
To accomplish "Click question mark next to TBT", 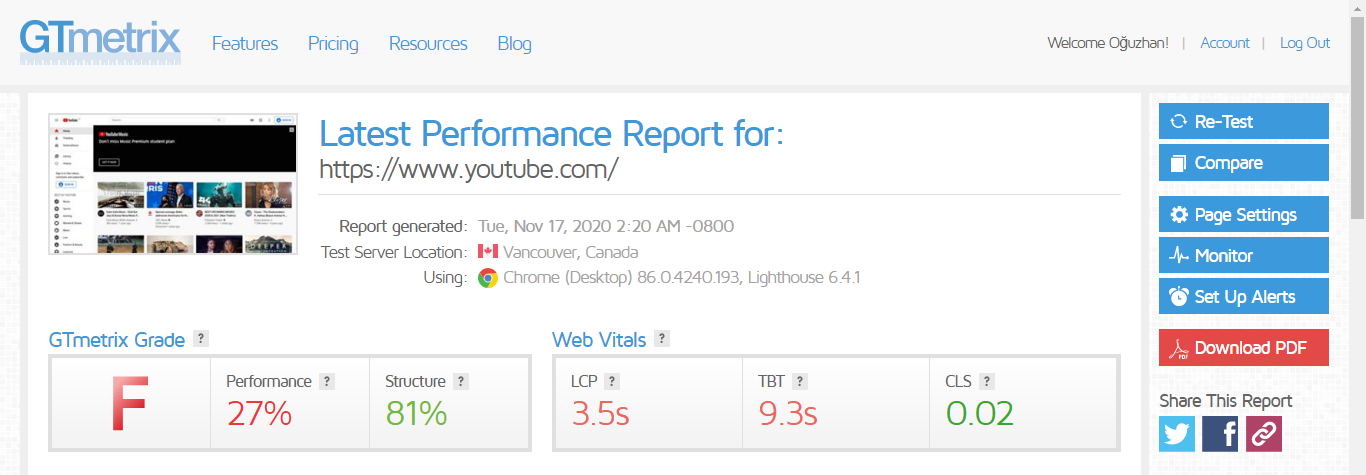I will pyautogui.click(x=800, y=381).
